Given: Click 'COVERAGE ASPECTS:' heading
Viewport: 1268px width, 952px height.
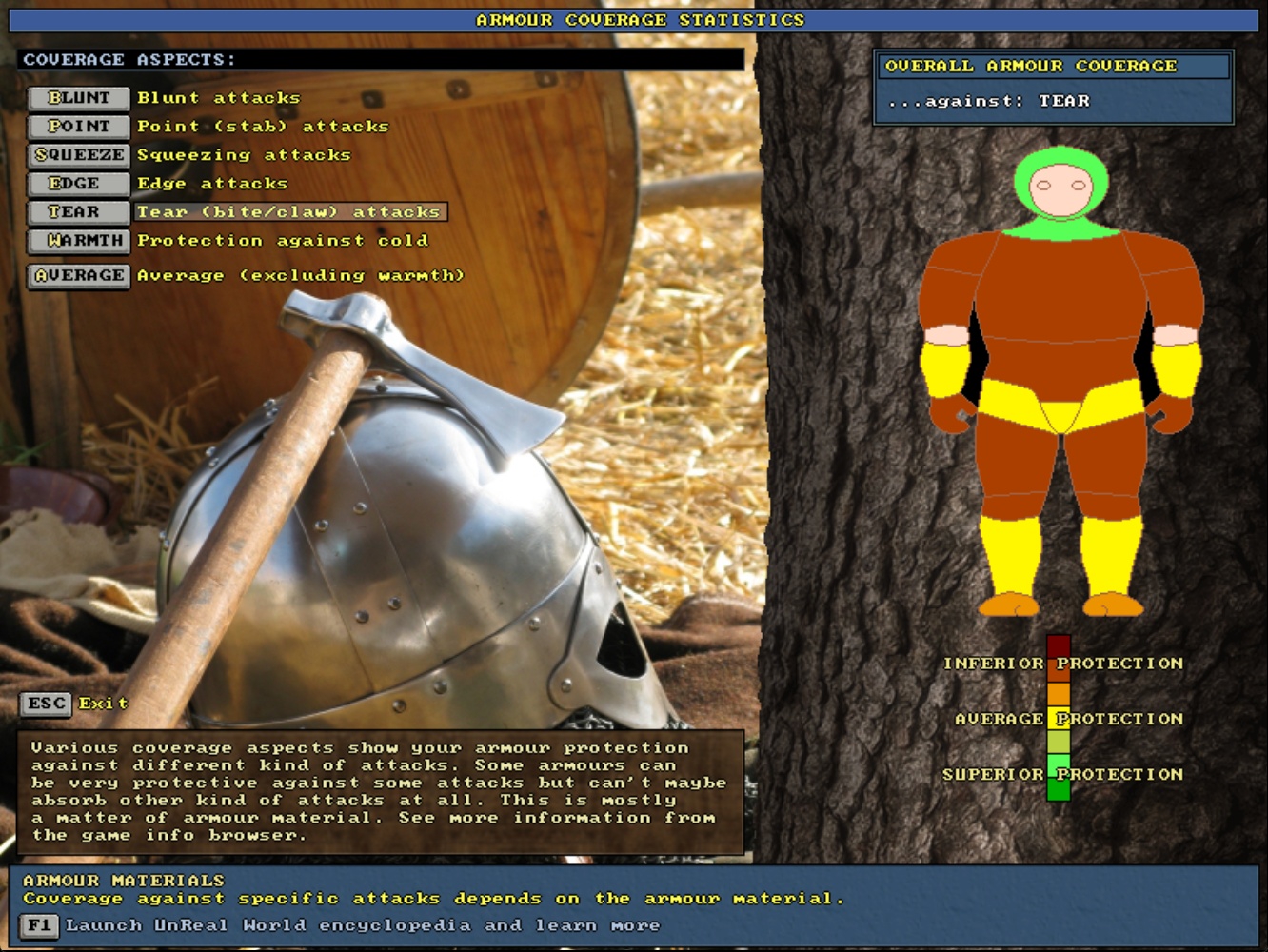Looking at the screenshot, I should pos(129,59).
